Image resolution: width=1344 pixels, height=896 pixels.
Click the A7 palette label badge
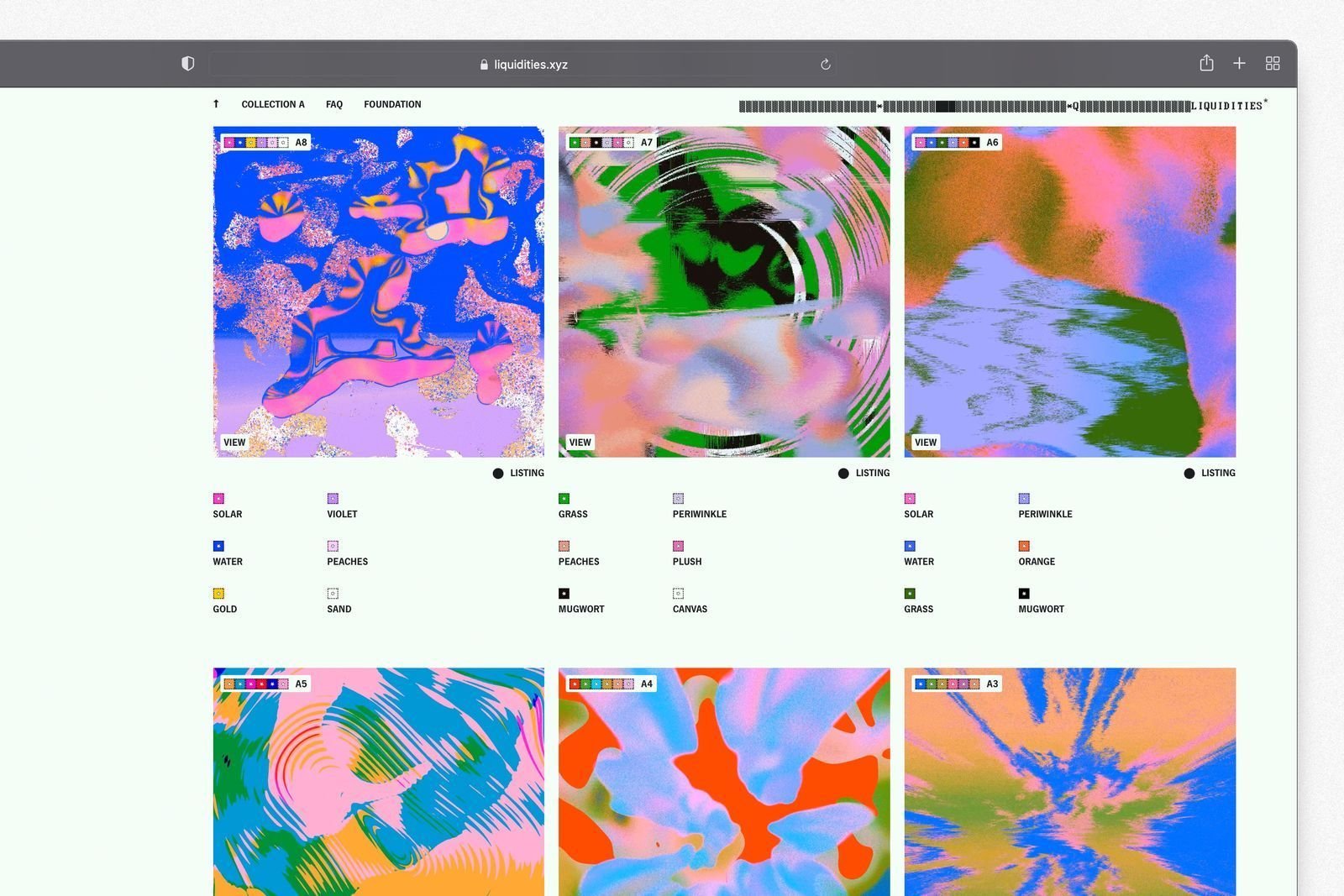(x=611, y=143)
